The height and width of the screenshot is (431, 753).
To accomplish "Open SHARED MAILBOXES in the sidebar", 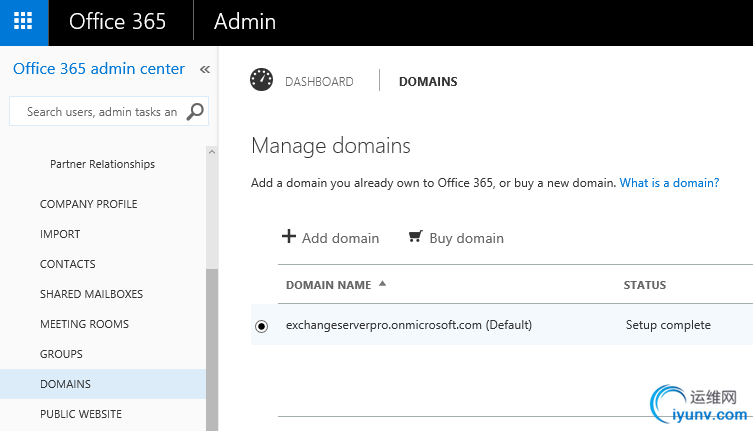I will [91, 294].
